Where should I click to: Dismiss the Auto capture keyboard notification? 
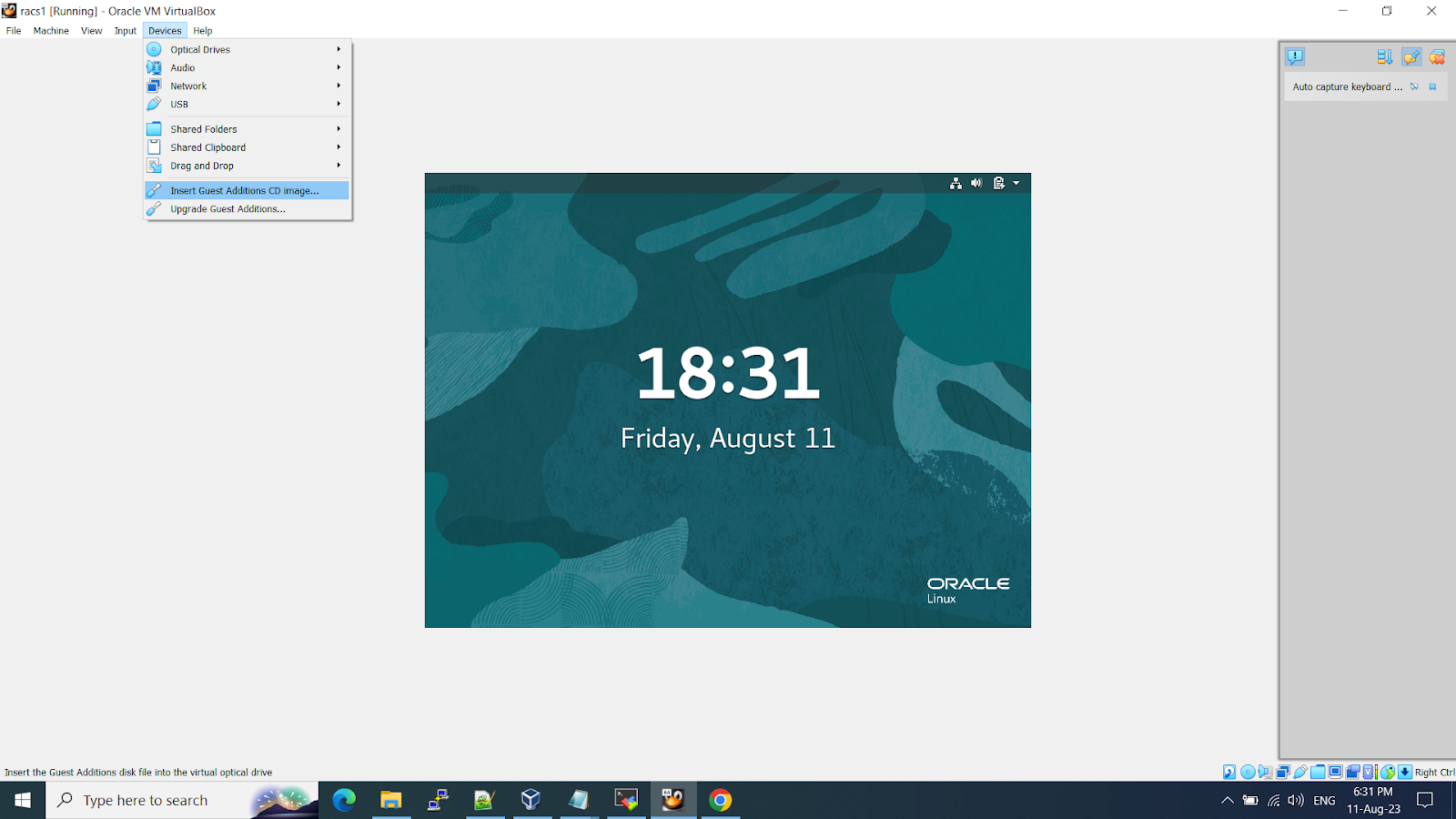pyautogui.click(x=1432, y=86)
